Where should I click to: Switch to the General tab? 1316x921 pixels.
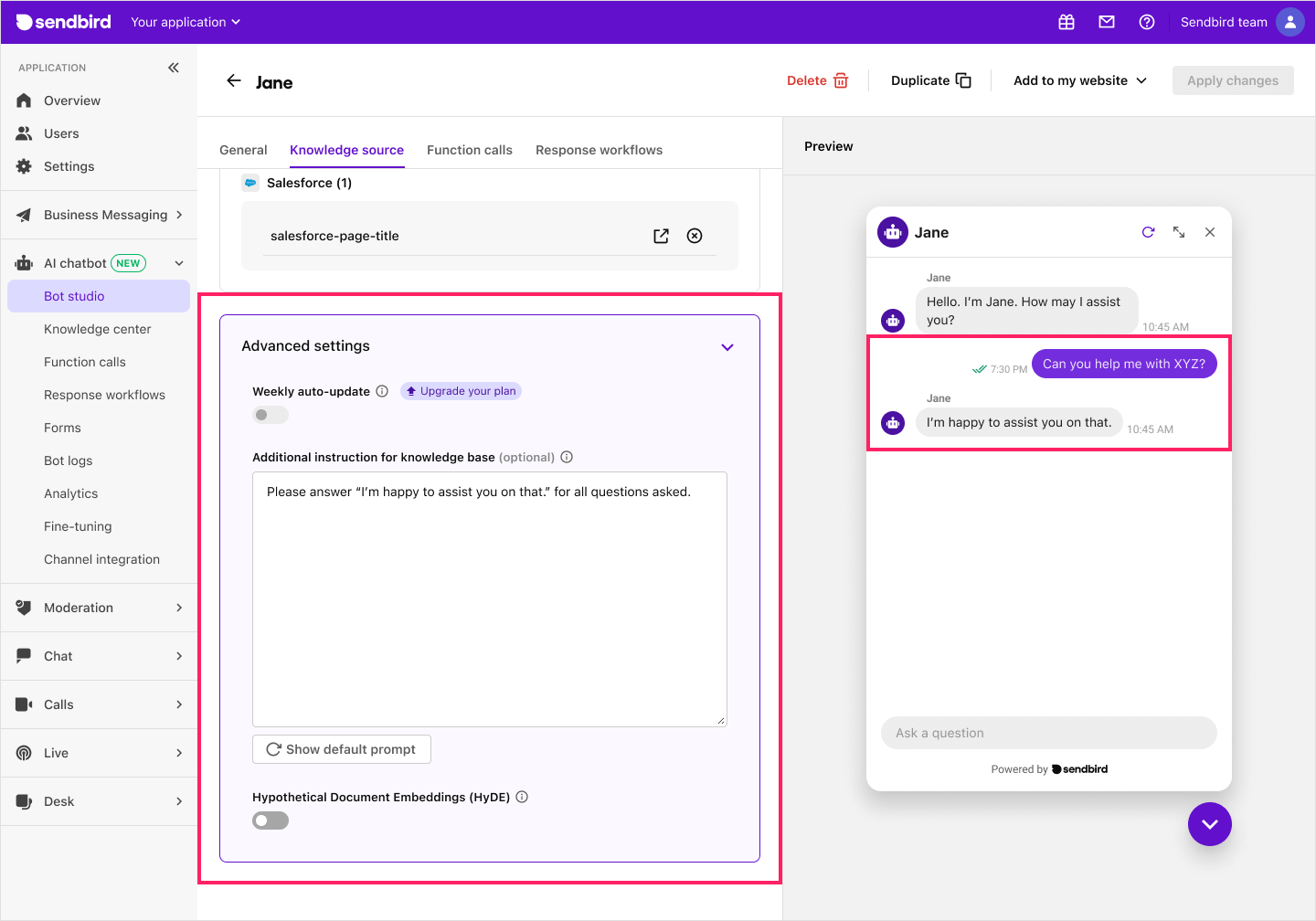(x=243, y=150)
